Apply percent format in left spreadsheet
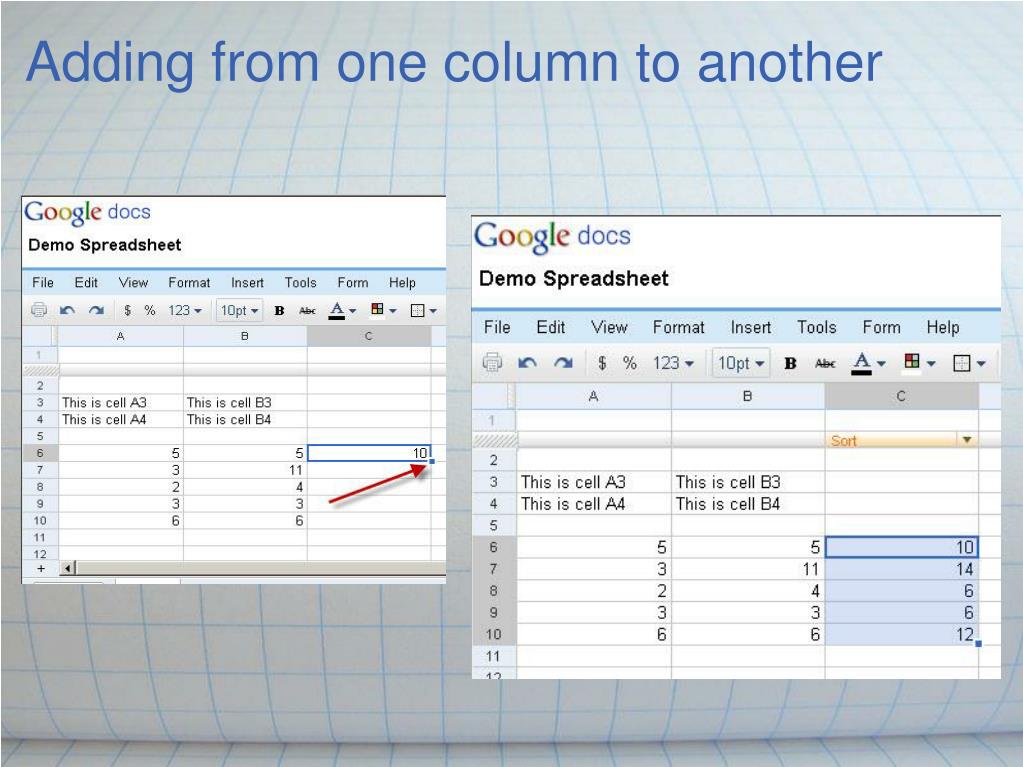This screenshot has width=1023, height=767. [x=150, y=310]
